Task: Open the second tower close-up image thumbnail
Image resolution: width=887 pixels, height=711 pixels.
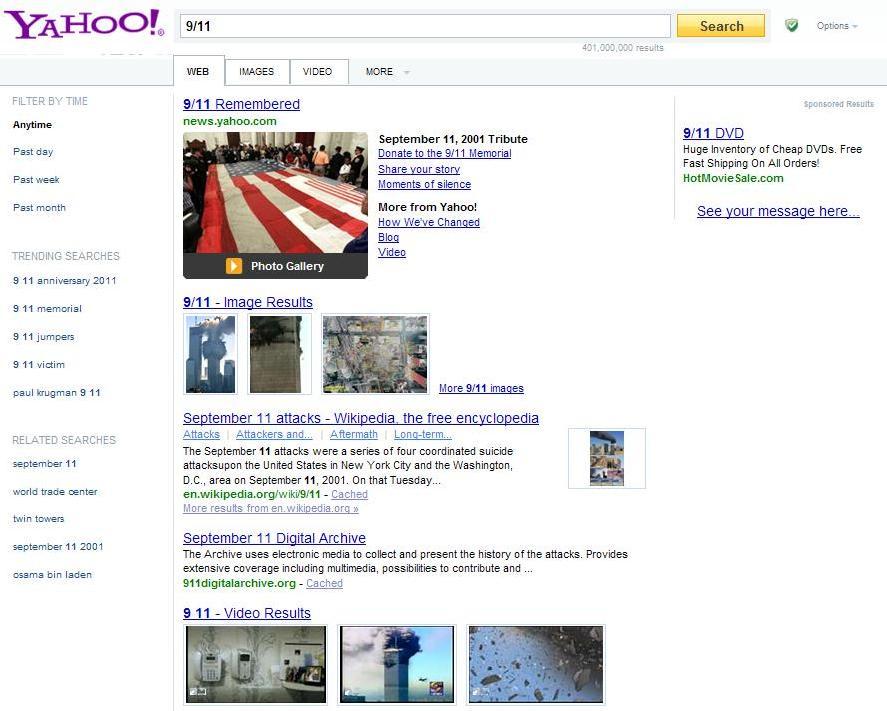Action: (279, 354)
